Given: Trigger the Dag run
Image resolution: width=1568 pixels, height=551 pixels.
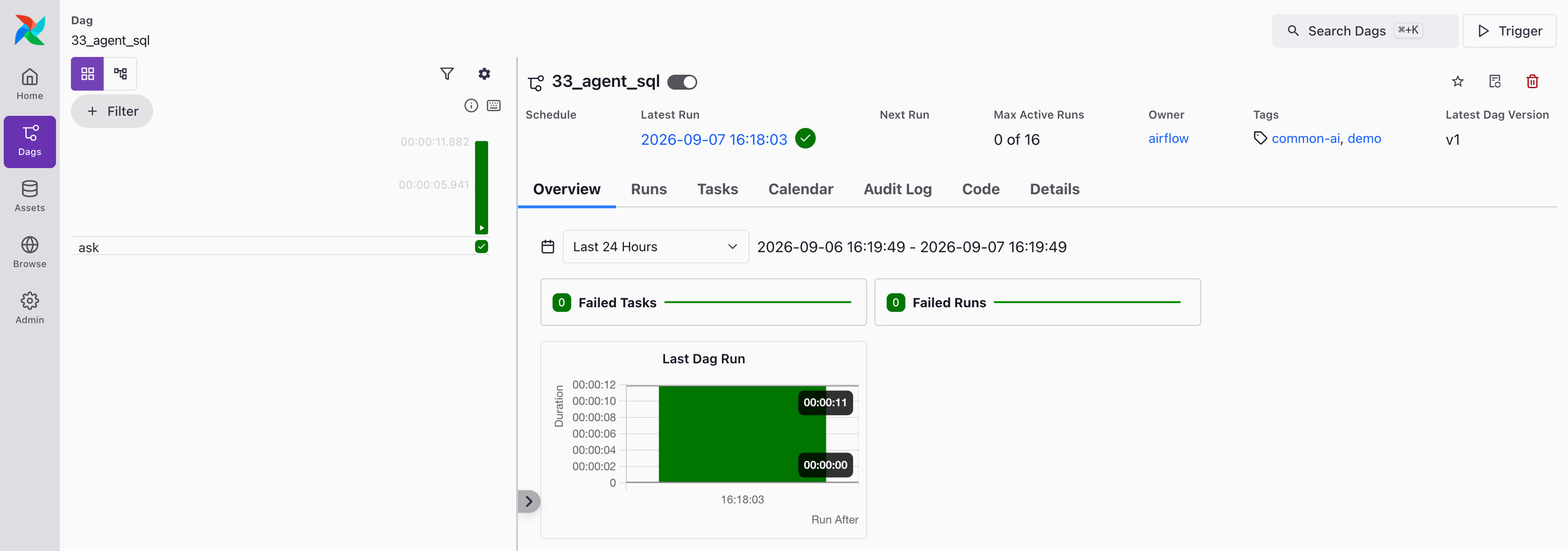Looking at the screenshot, I should tap(1509, 31).
